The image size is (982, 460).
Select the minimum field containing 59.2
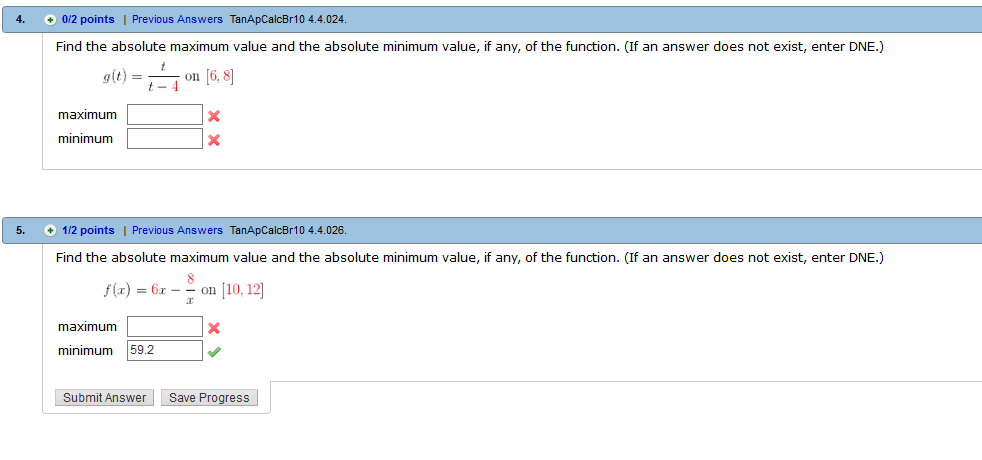point(165,350)
